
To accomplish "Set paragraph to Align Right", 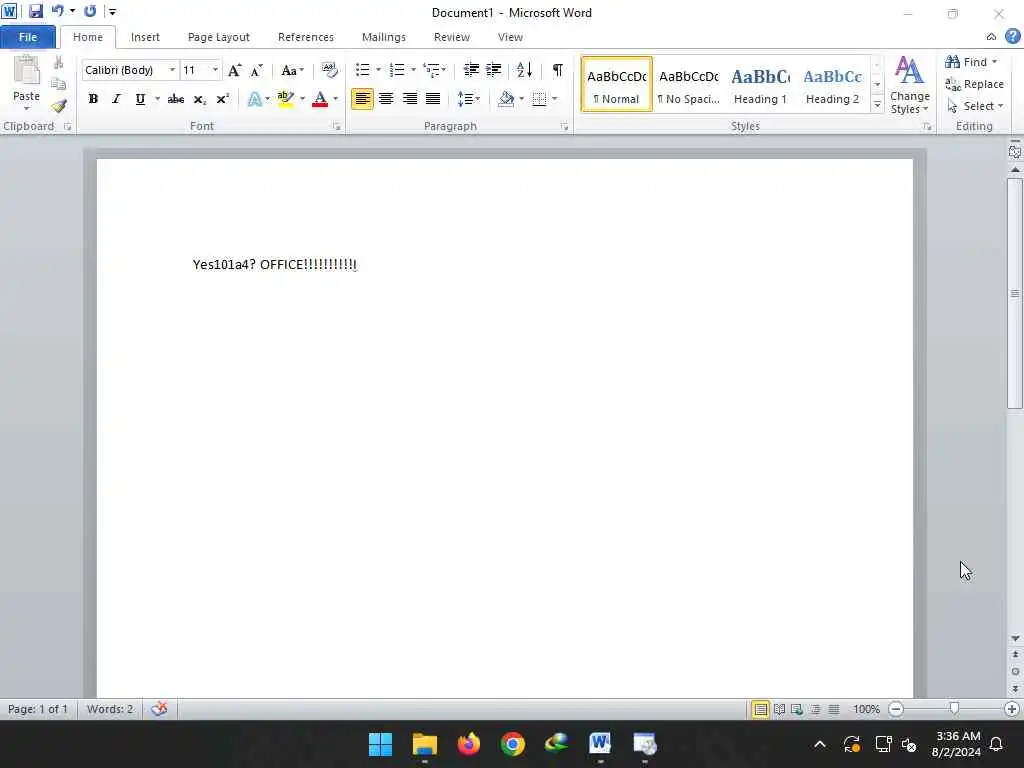I will pos(409,99).
